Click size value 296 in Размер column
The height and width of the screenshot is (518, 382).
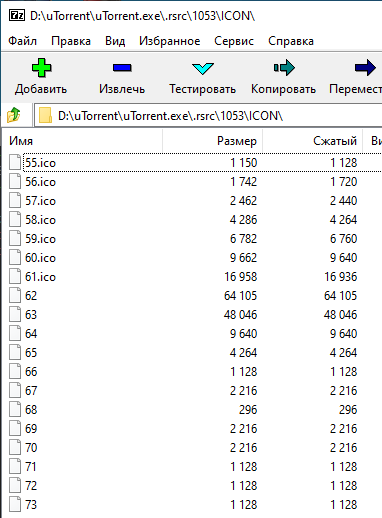pos(248,410)
